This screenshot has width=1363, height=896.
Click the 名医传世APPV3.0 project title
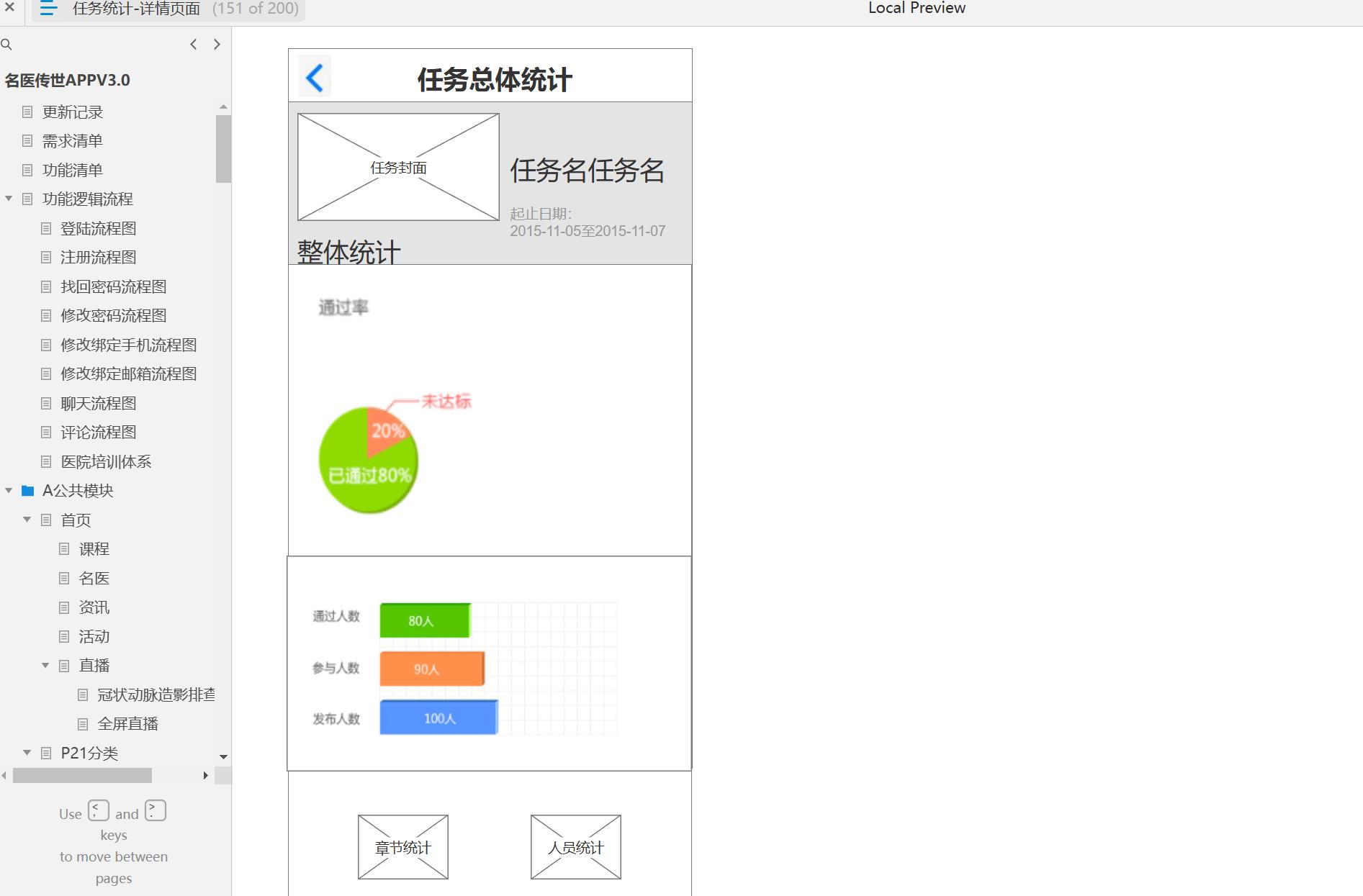pos(67,80)
